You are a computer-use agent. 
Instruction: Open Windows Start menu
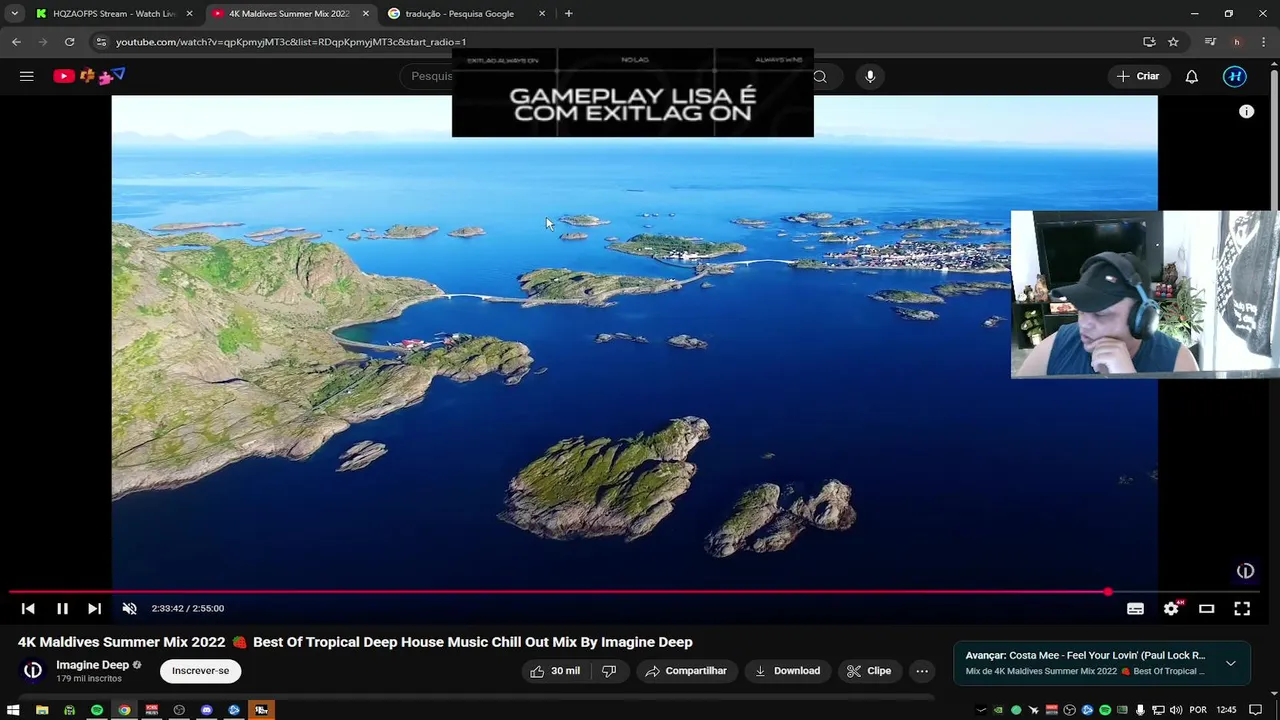(x=13, y=710)
